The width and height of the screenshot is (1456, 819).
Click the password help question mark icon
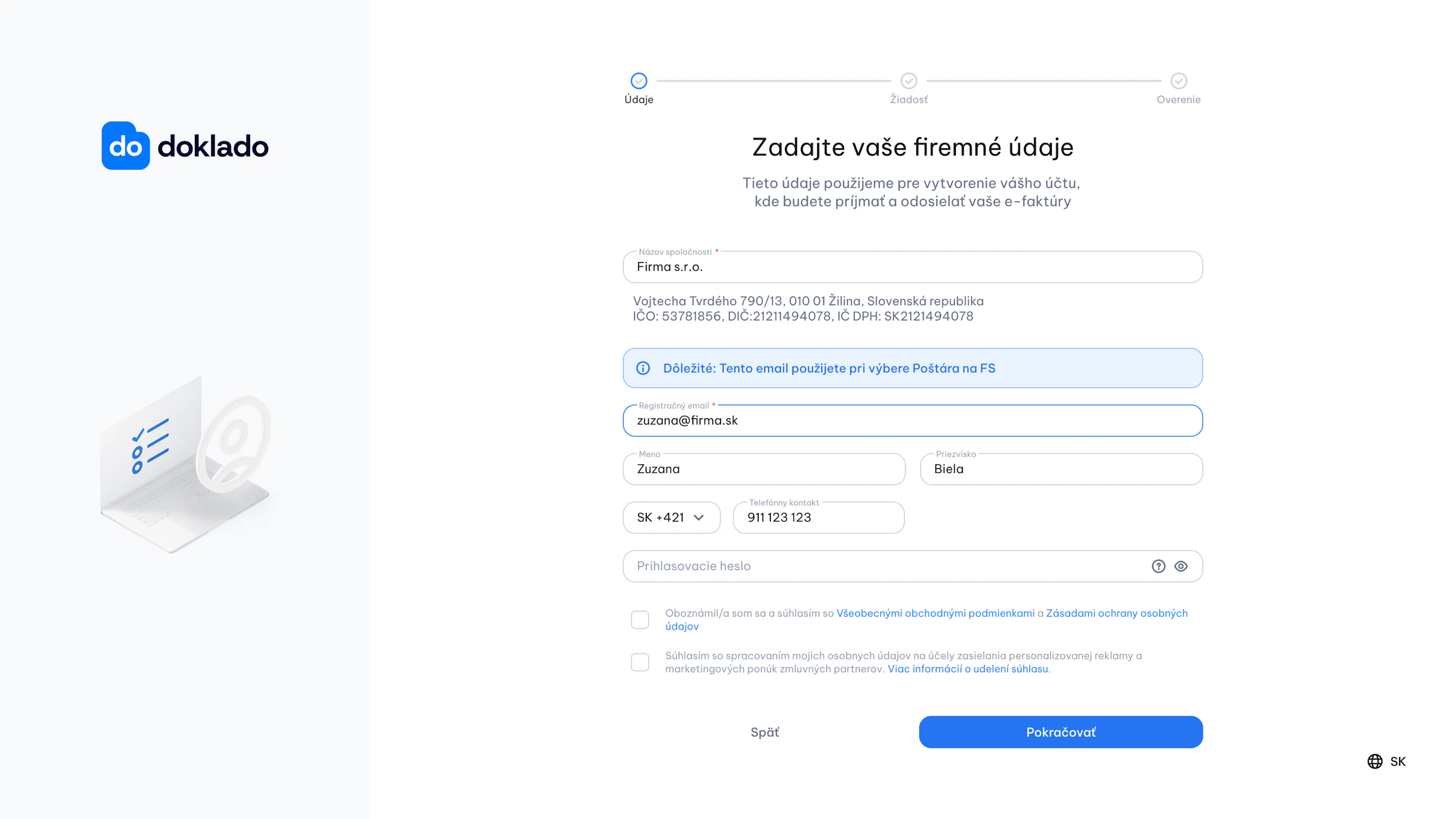click(x=1158, y=566)
